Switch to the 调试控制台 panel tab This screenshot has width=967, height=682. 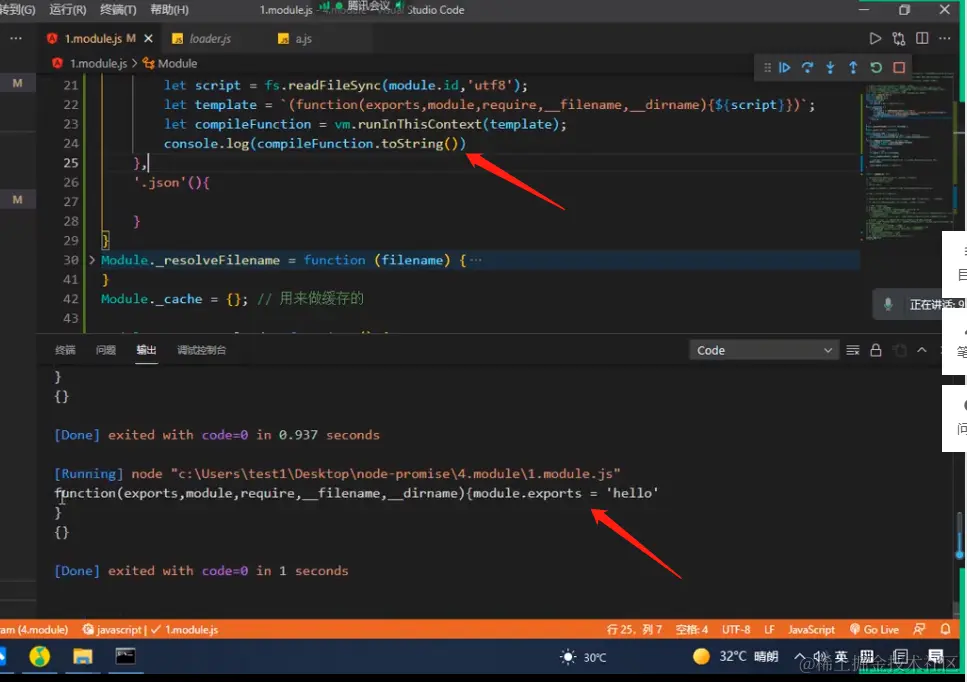(202, 350)
